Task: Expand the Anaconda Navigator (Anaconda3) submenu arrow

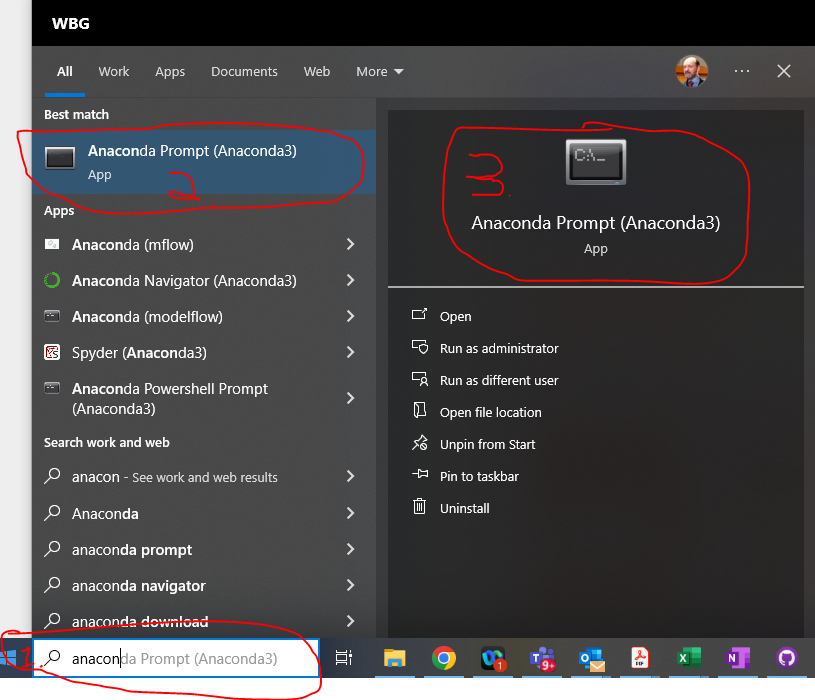Action: coord(350,281)
